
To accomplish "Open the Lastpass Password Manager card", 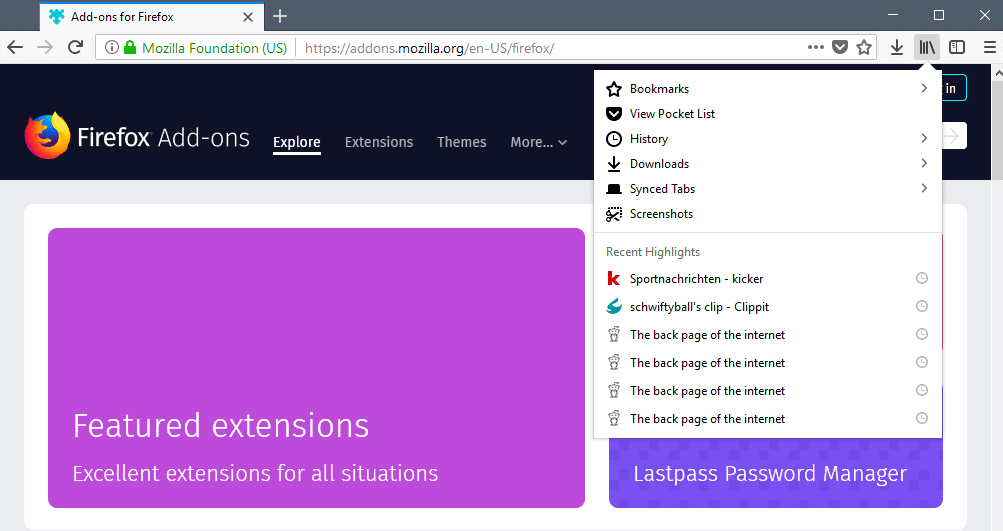I will [x=776, y=473].
